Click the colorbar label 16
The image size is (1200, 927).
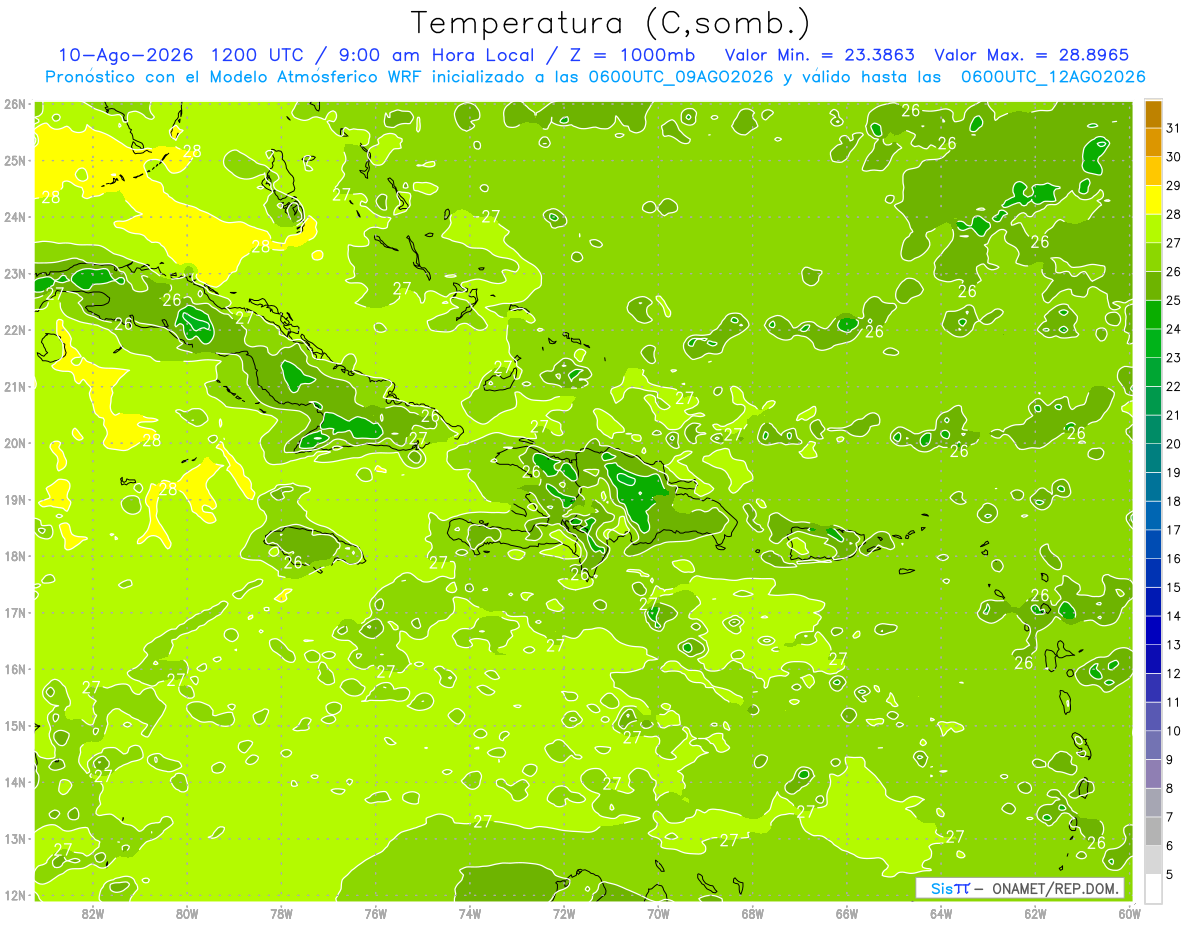click(x=1174, y=559)
